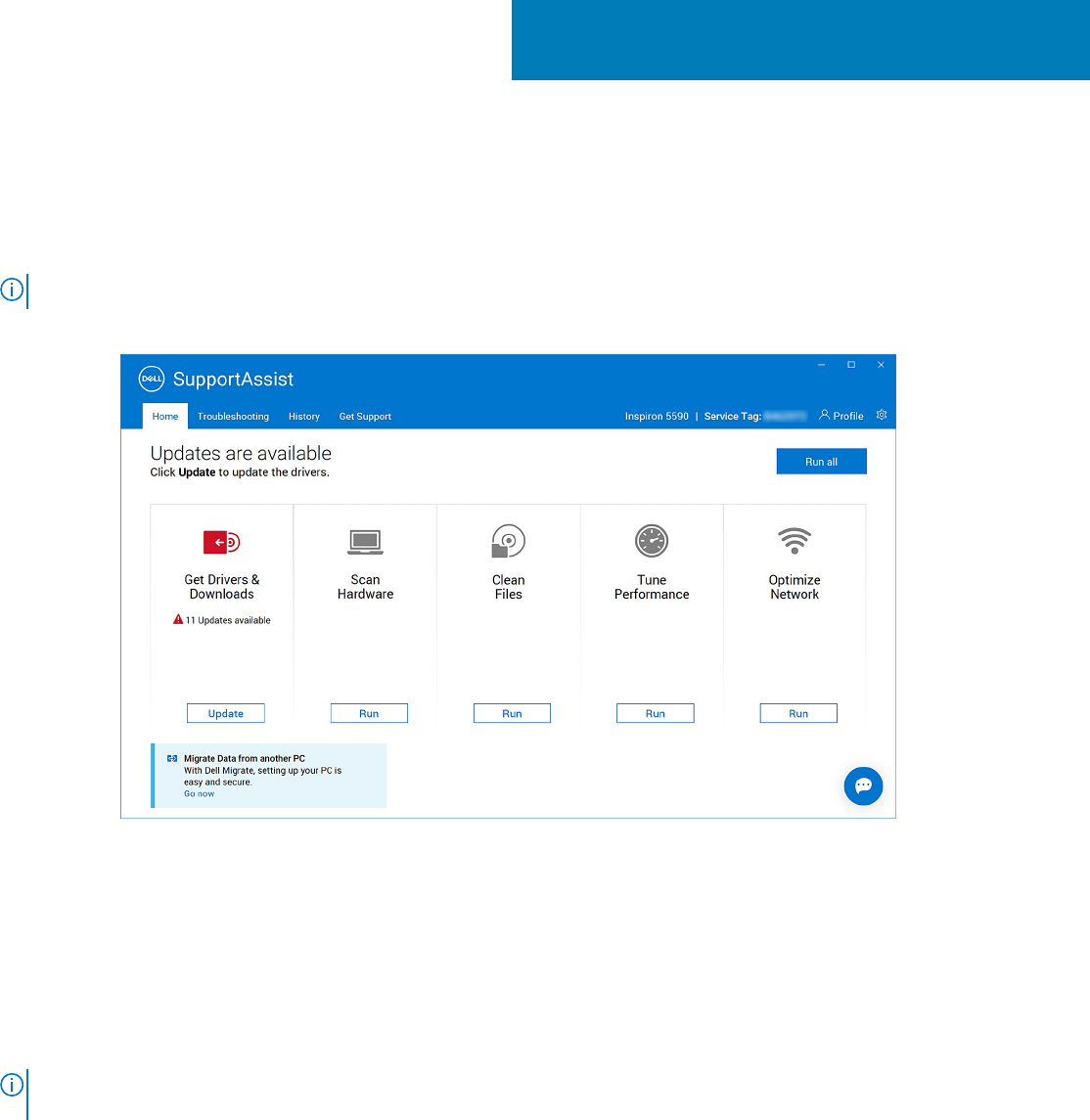Open the Troubleshooting tab
This screenshot has height=1120, width=1090.
(x=234, y=416)
